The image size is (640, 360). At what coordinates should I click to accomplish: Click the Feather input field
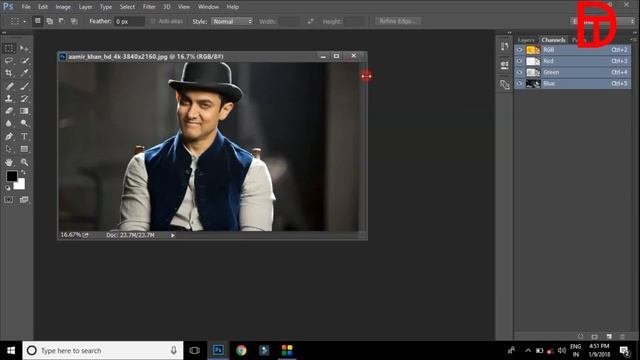[129, 21]
